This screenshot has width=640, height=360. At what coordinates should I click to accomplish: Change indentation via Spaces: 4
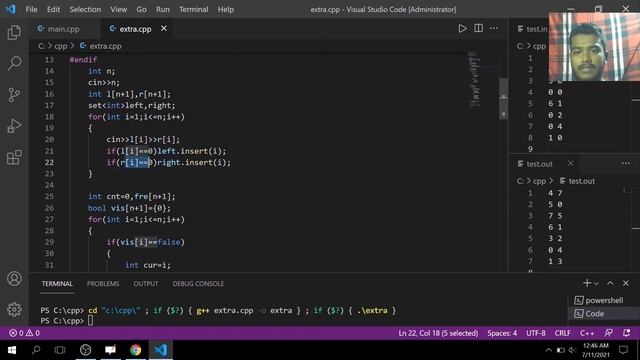pos(502,333)
